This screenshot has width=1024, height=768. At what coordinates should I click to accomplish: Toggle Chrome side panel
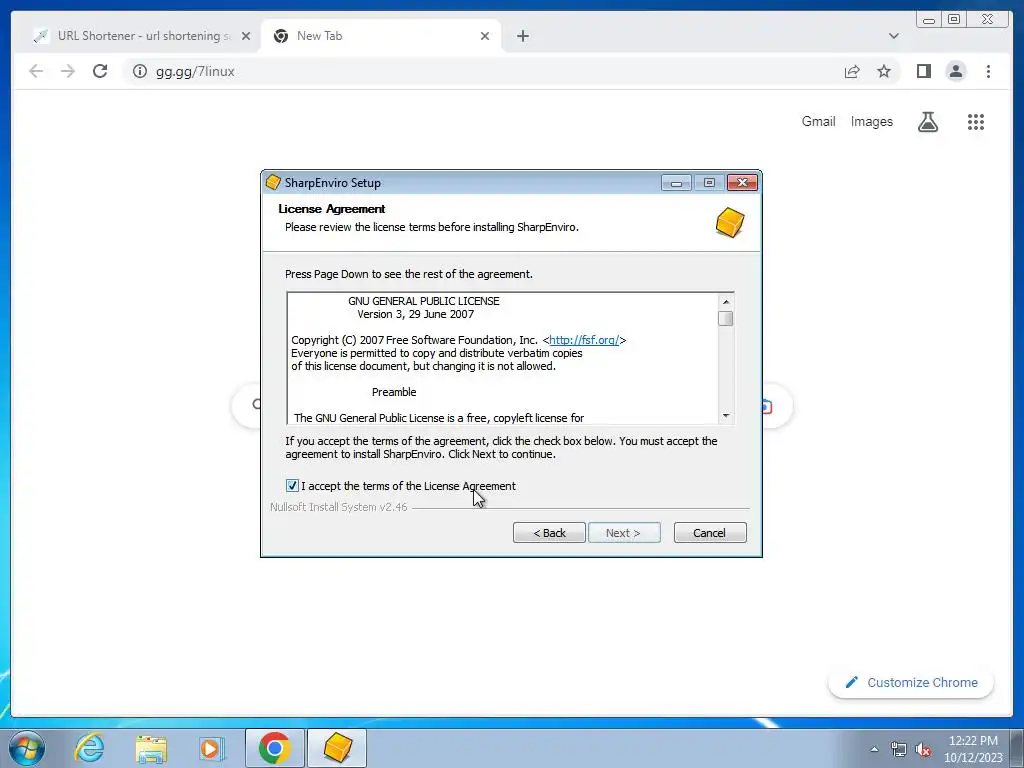coord(923,71)
